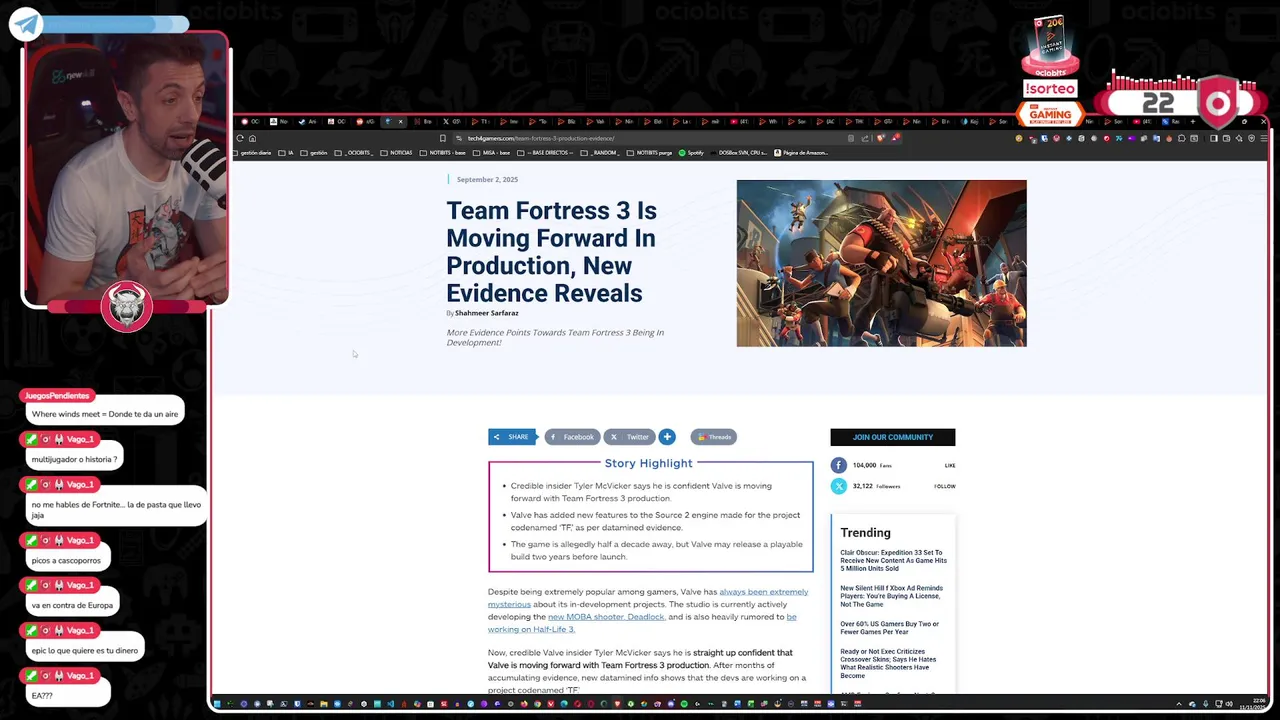Open 'always been extremely mysterious' link

[648, 598]
